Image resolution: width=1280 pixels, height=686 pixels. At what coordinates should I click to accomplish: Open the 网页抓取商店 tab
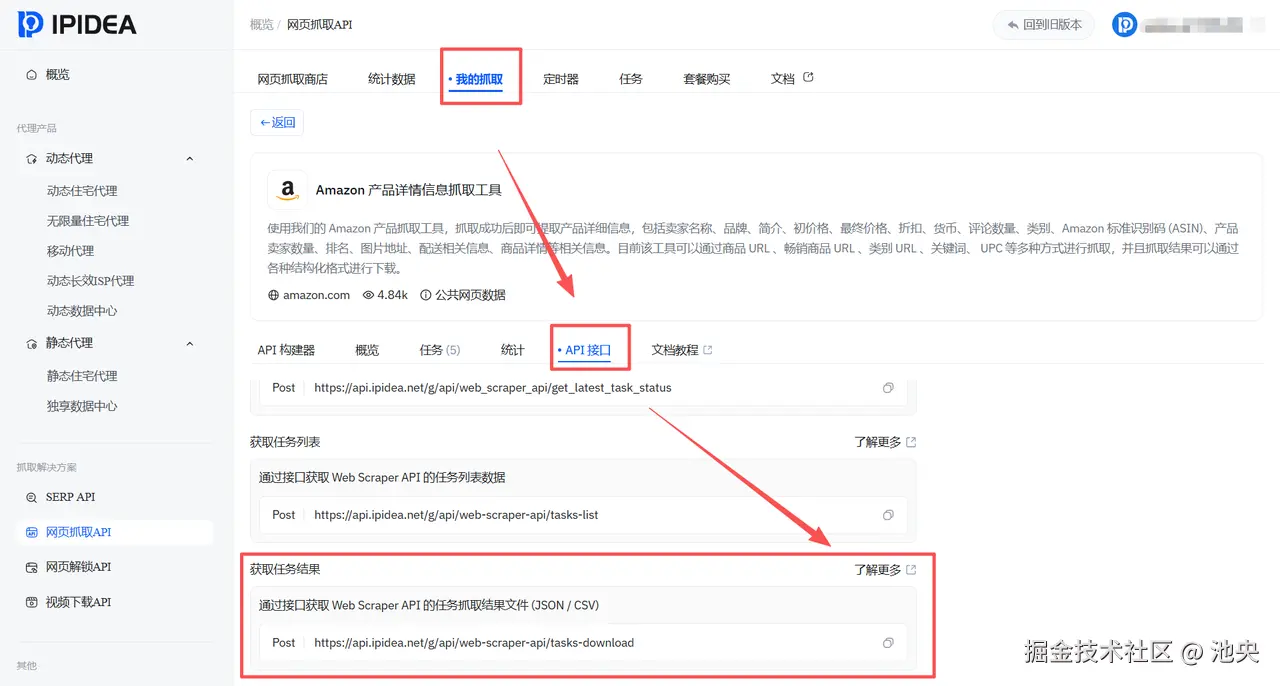coord(292,79)
